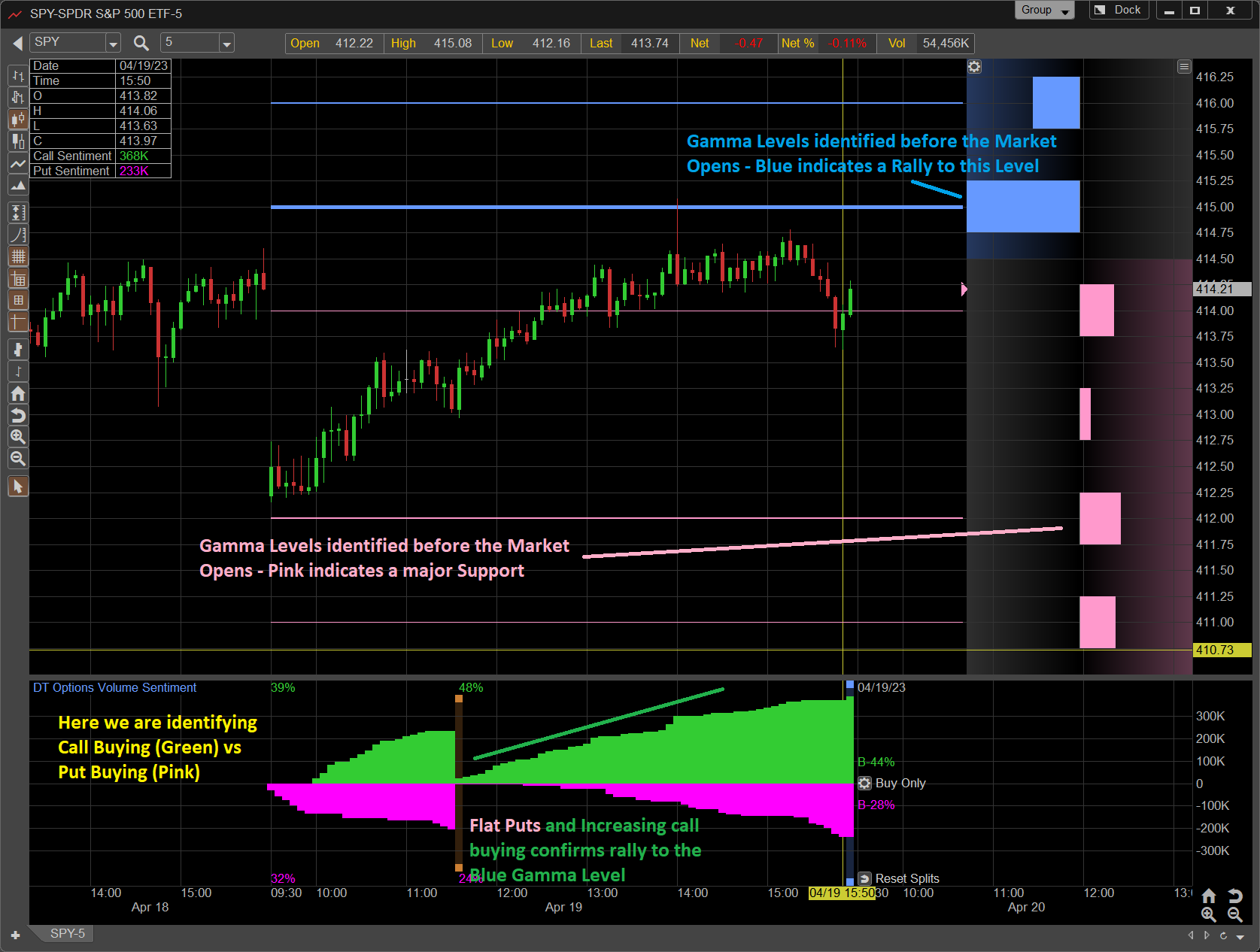
Task: Switch to hollow candlestick style
Action: tap(18, 141)
